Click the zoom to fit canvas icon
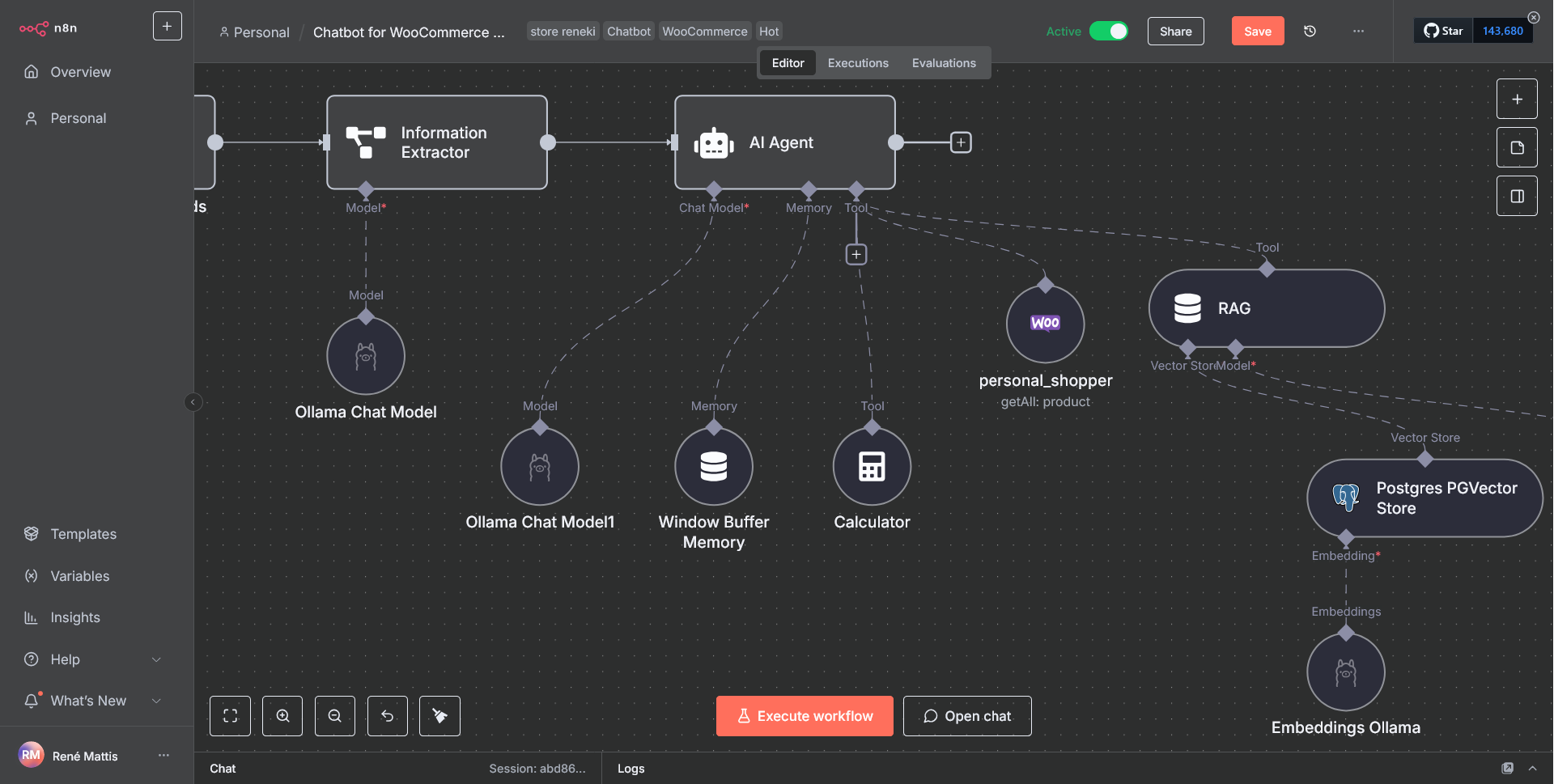This screenshot has width=1554, height=784. [x=230, y=716]
